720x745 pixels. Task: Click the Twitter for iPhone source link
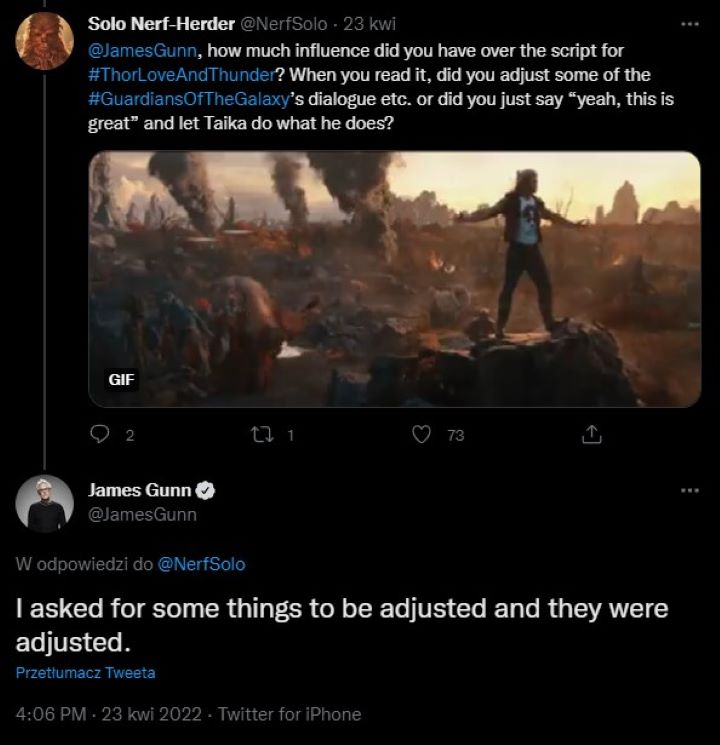[x=289, y=714]
